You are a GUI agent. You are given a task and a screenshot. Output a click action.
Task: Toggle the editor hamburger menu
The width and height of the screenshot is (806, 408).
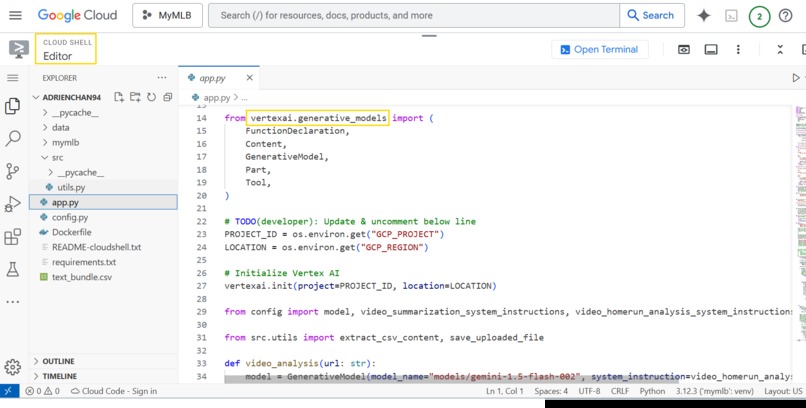[13, 78]
